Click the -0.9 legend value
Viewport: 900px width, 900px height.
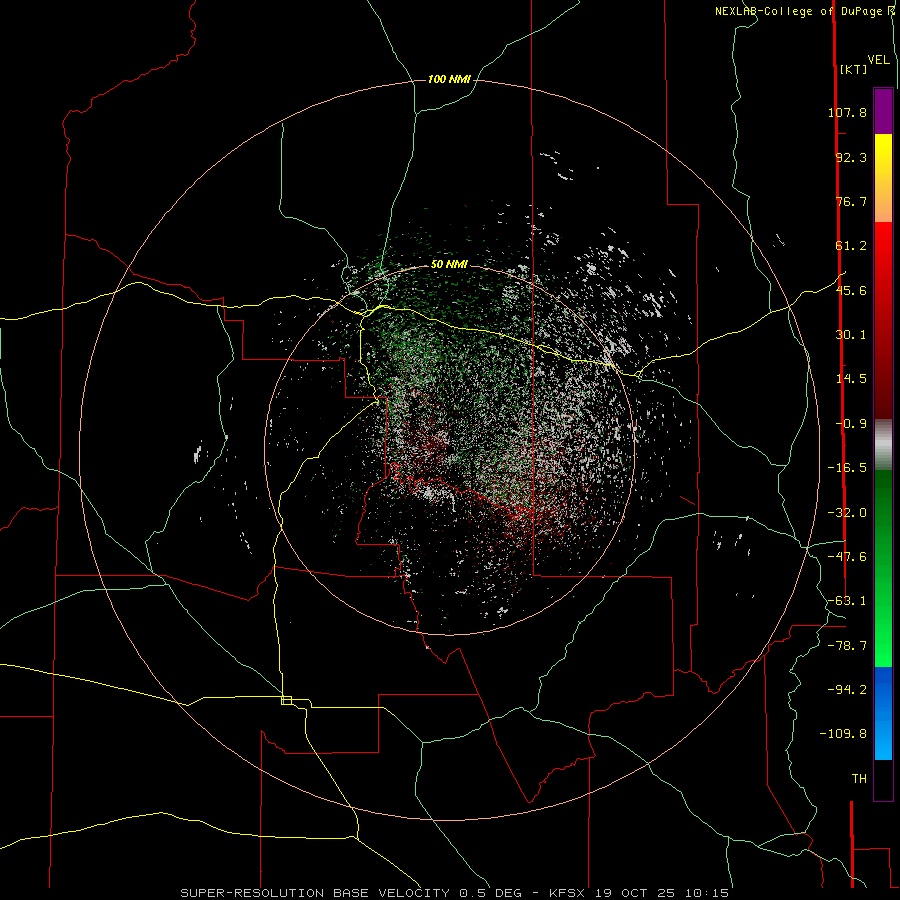pyautogui.click(x=851, y=424)
